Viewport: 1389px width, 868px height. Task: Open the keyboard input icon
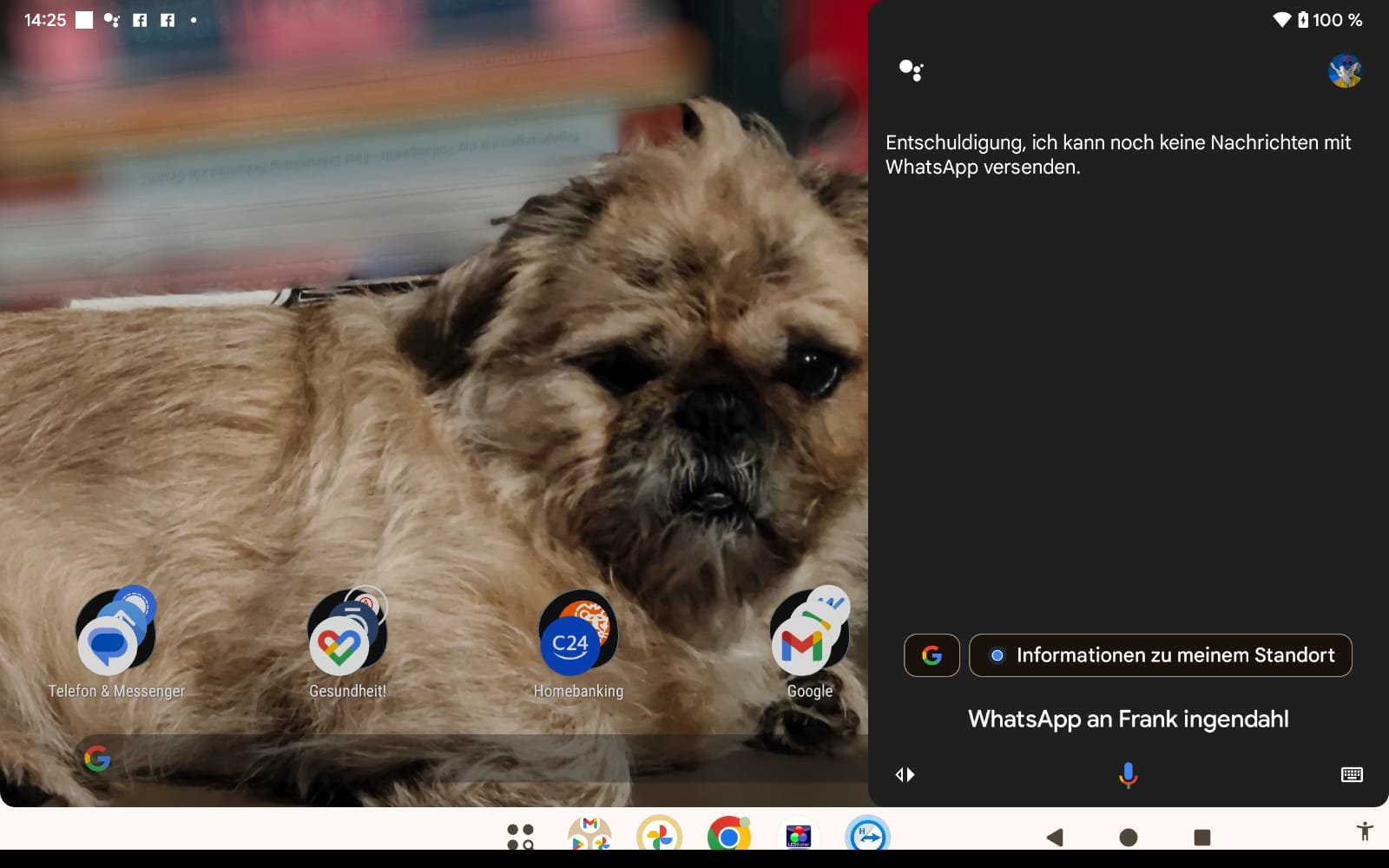1352,774
